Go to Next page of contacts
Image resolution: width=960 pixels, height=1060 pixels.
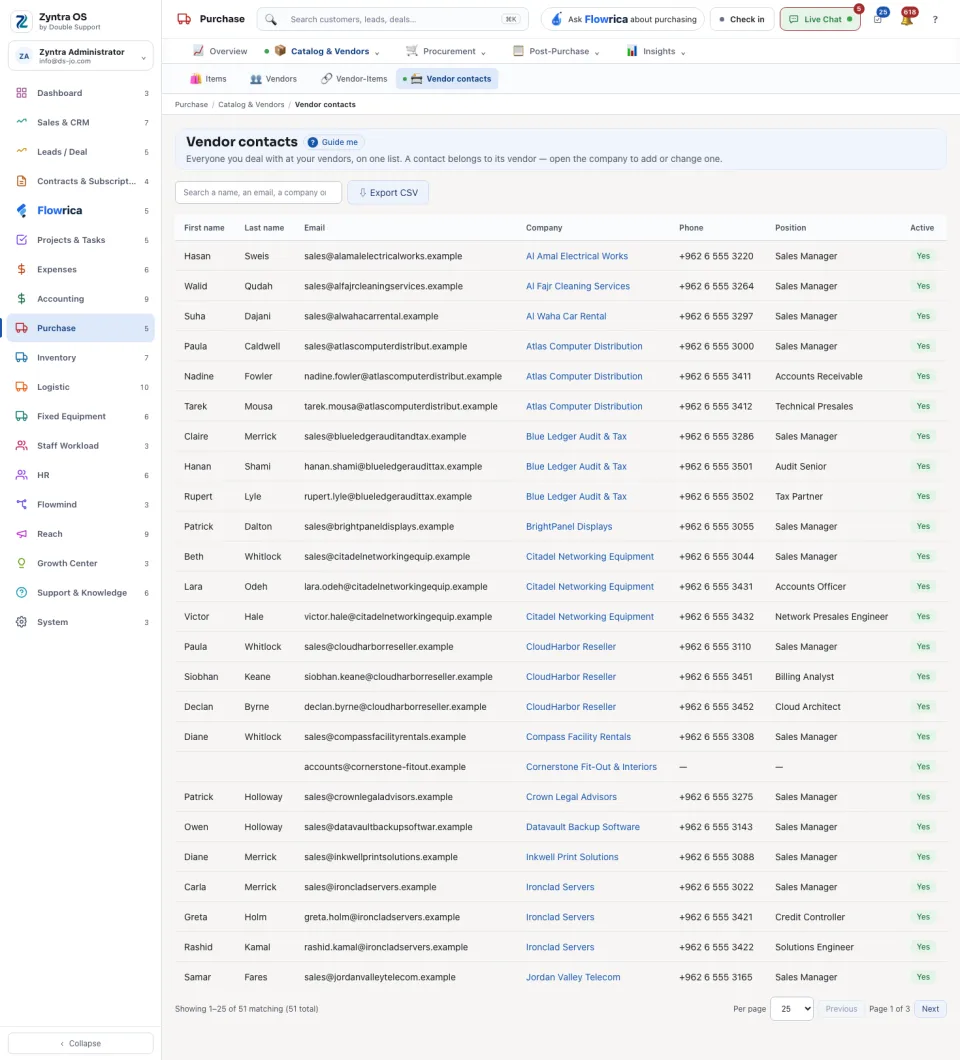tap(930, 1009)
